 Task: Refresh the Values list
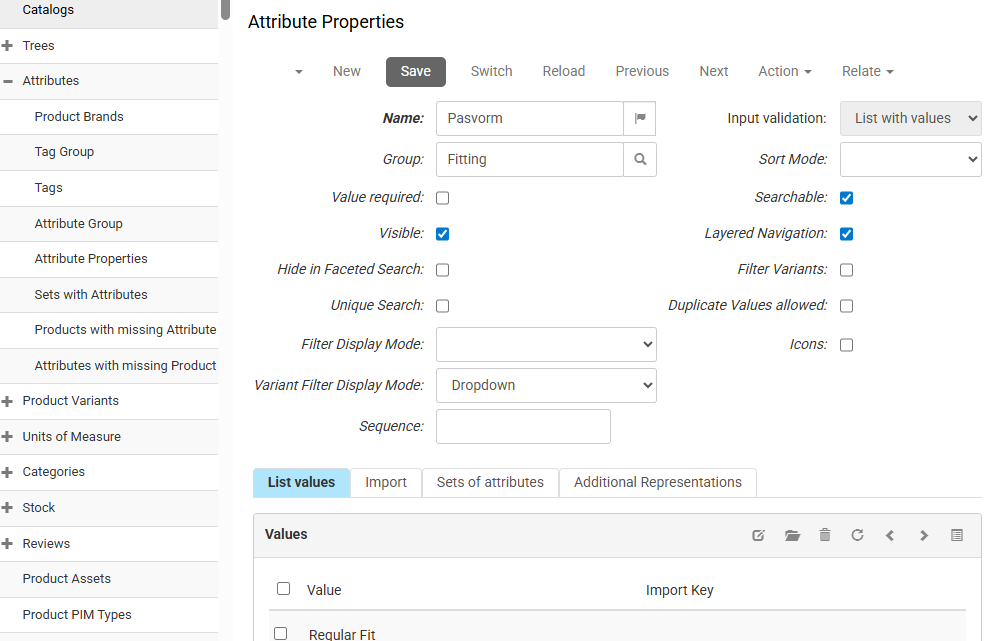tap(857, 535)
